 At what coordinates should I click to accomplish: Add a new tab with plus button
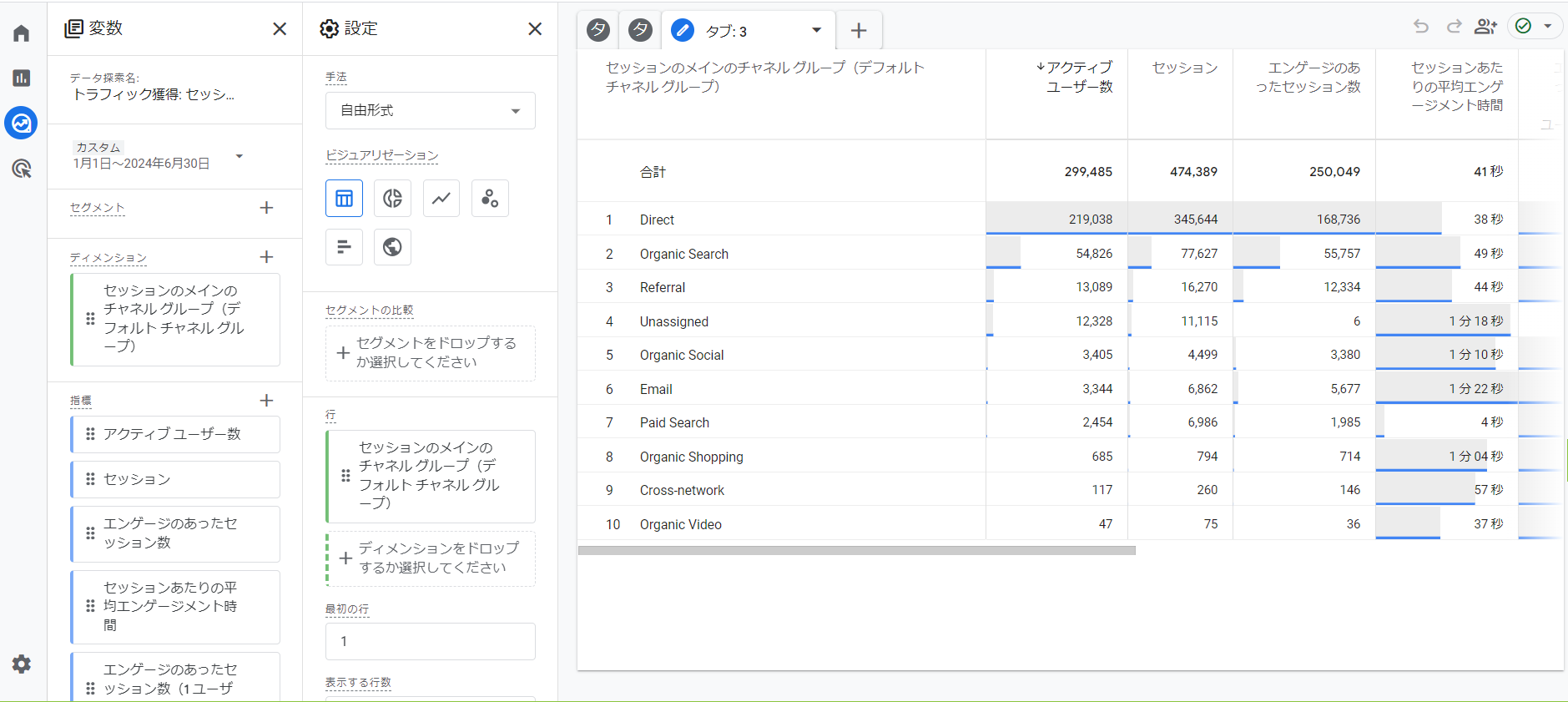[859, 31]
